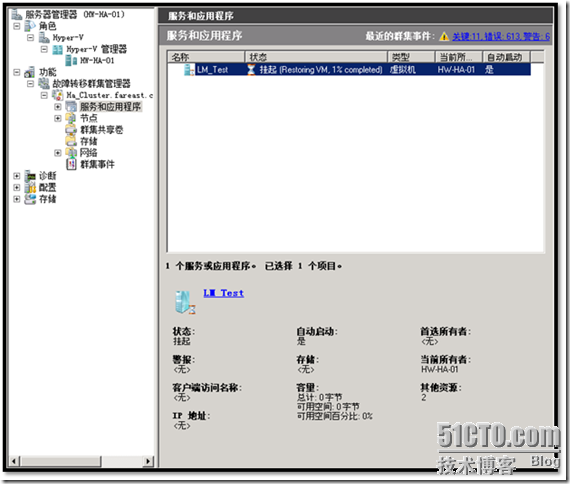Viewport: 570px width, 484px height.
Task: Click the 总计: 0字节 capacity text
Action: (320, 397)
